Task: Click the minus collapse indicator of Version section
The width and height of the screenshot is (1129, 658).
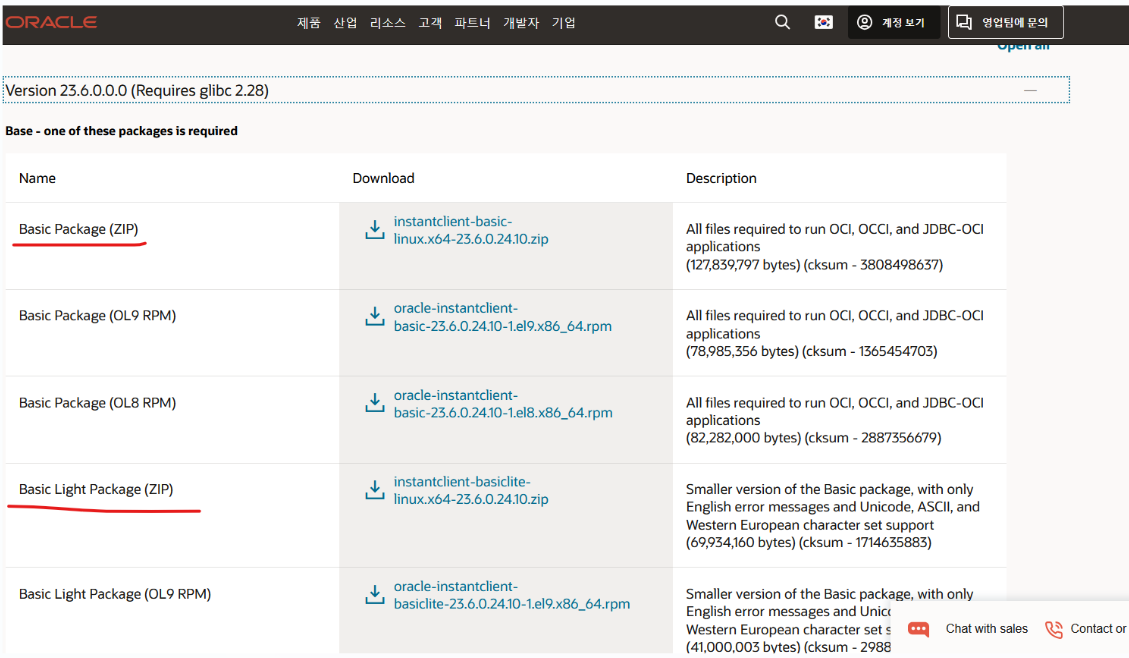Action: pyautogui.click(x=1030, y=91)
